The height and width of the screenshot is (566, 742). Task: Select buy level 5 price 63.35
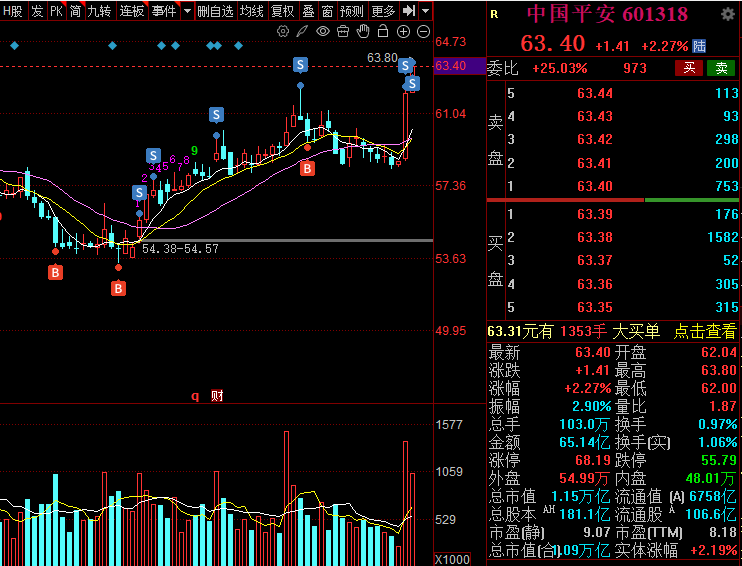pos(595,307)
